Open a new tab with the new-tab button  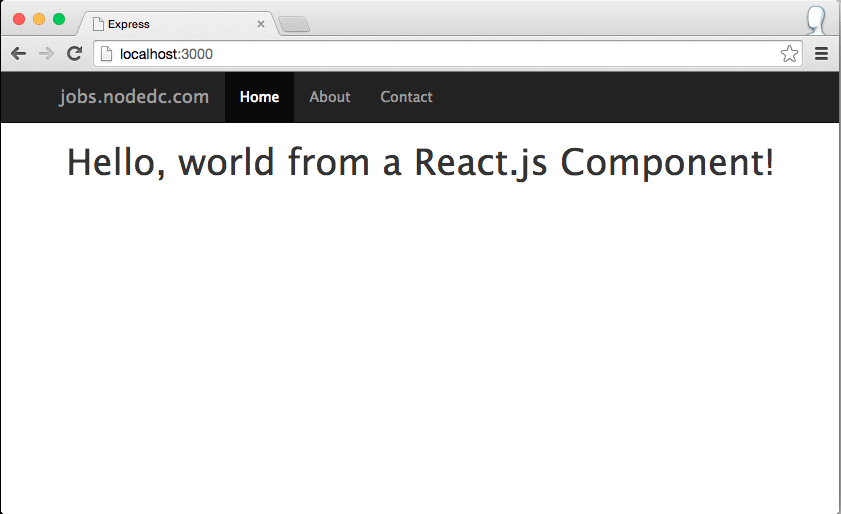(294, 24)
